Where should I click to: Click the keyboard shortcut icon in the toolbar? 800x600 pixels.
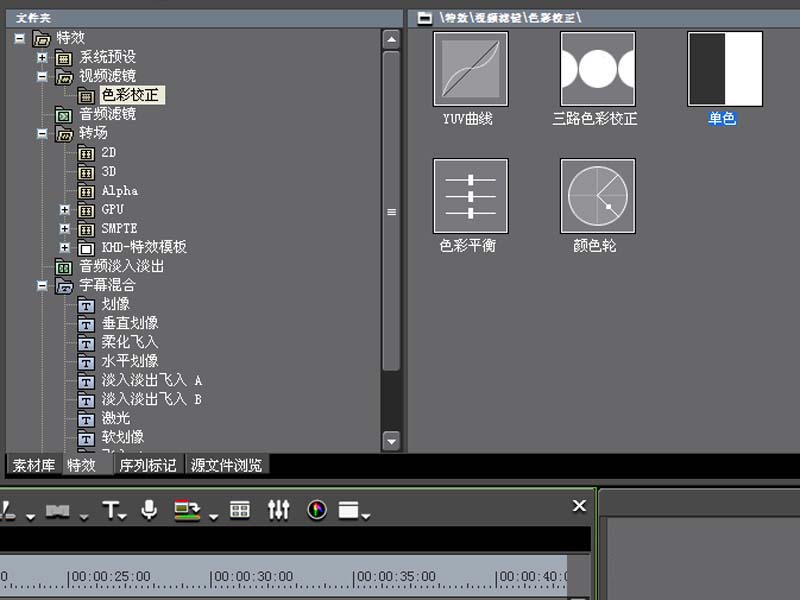[x=239, y=510]
